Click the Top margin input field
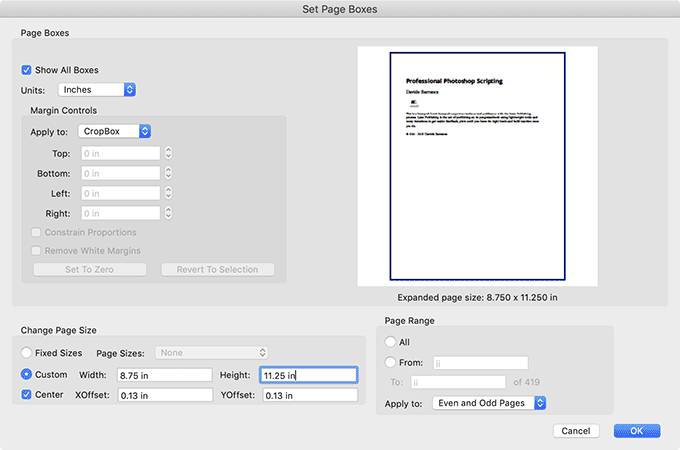The height and width of the screenshot is (450, 680). pyautogui.click(x=121, y=153)
